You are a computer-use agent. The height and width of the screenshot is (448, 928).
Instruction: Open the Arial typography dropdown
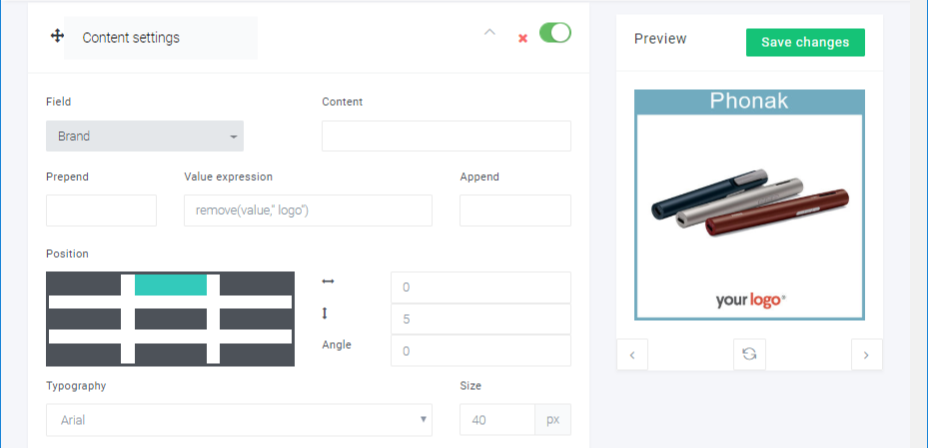pyautogui.click(x=239, y=420)
